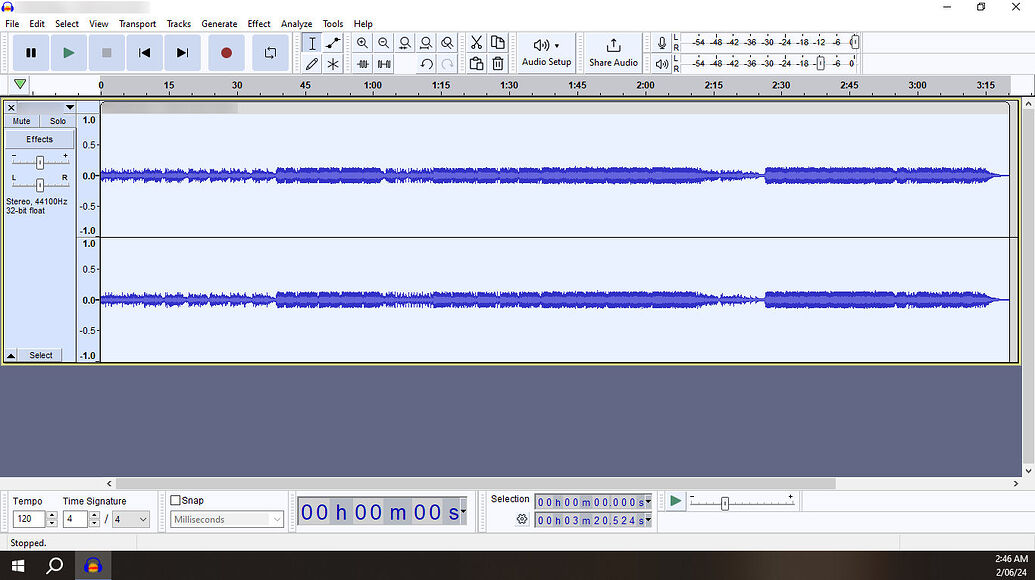Click the Share Audio button
The height and width of the screenshot is (580, 1035).
pos(612,52)
